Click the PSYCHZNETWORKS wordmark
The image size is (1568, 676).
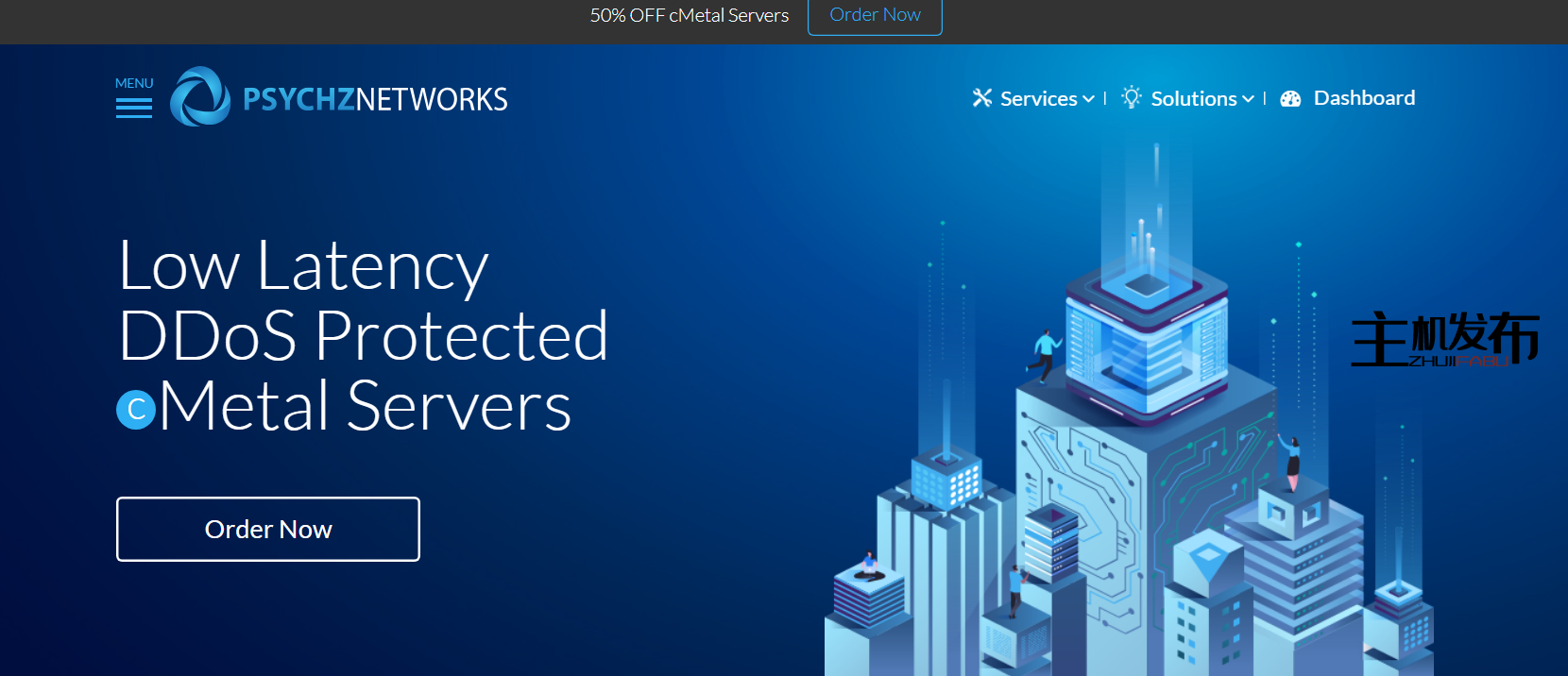[375, 99]
